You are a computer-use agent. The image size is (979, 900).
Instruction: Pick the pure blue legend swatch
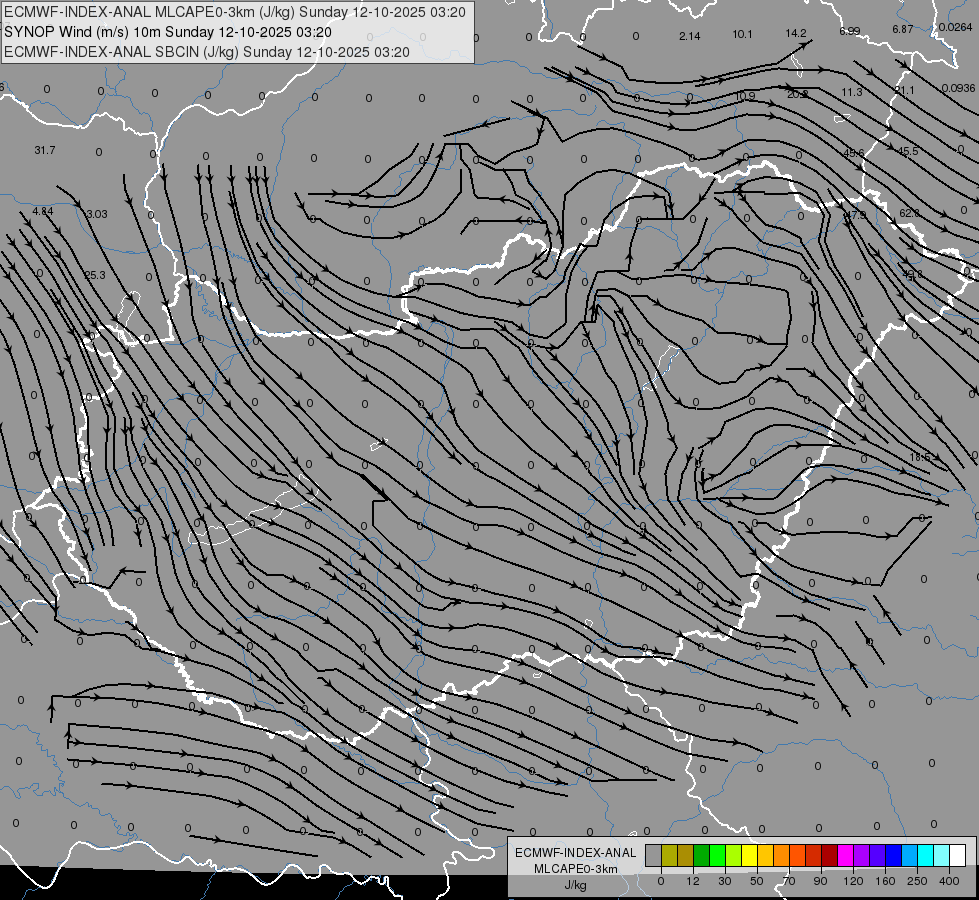[894, 855]
